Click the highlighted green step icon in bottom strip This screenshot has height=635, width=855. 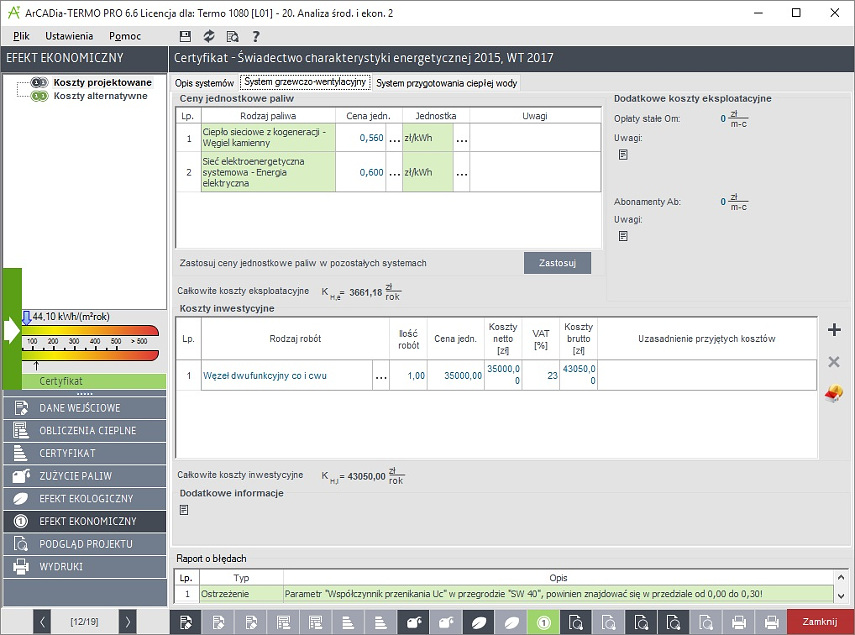tap(544, 622)
